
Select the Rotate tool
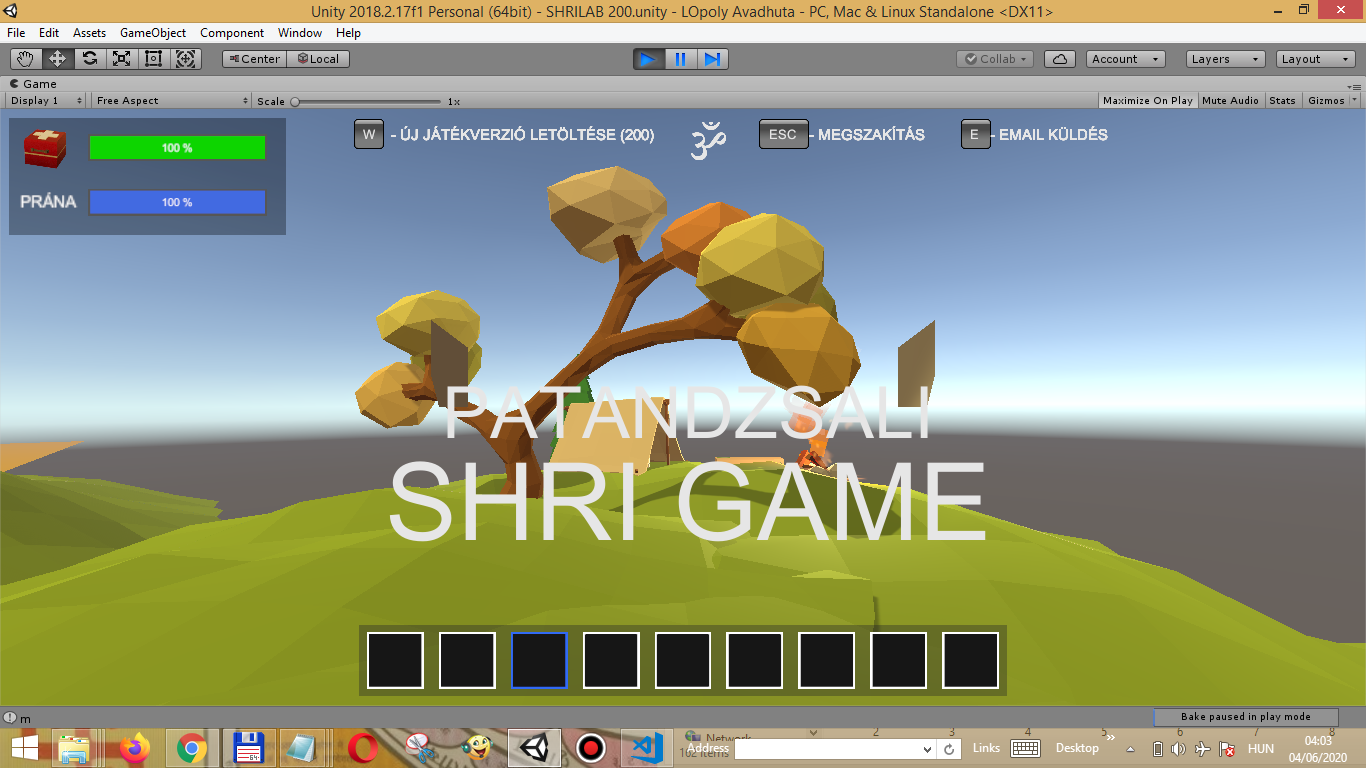pyautogui.click(x=89, y=59)
